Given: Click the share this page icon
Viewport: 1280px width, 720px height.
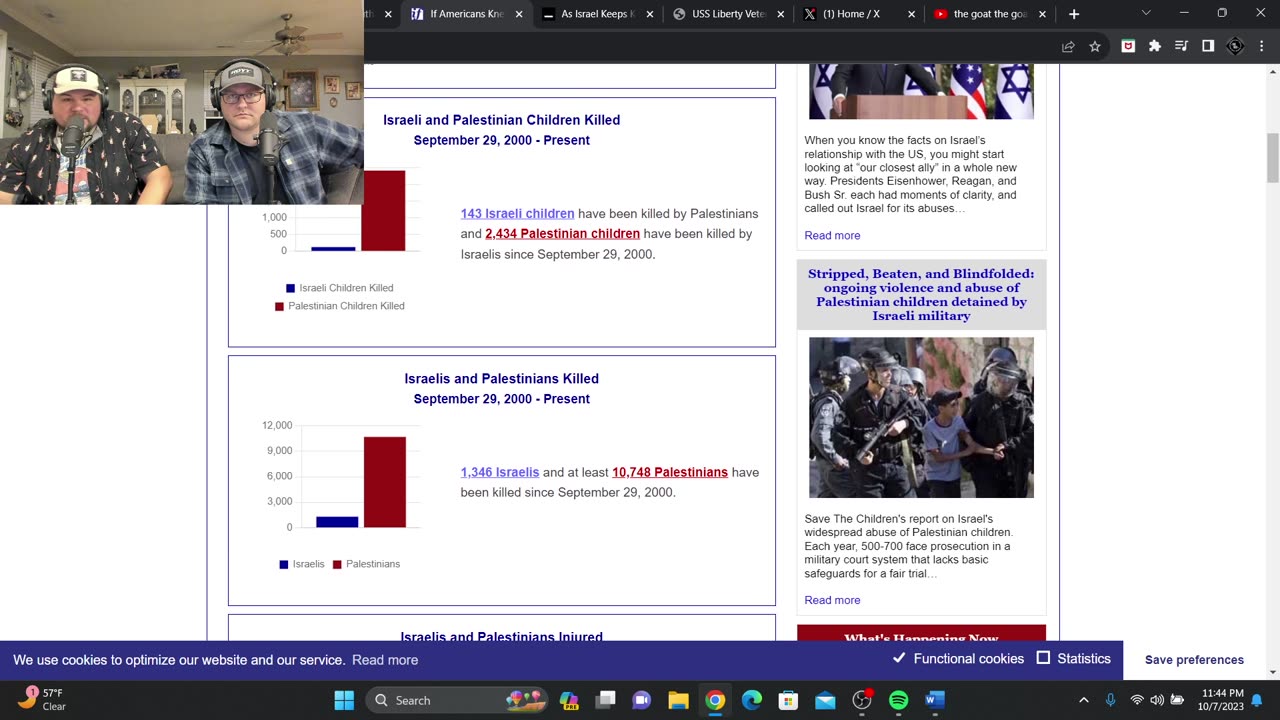Looking at the screenshot, I should (1068, 46).
